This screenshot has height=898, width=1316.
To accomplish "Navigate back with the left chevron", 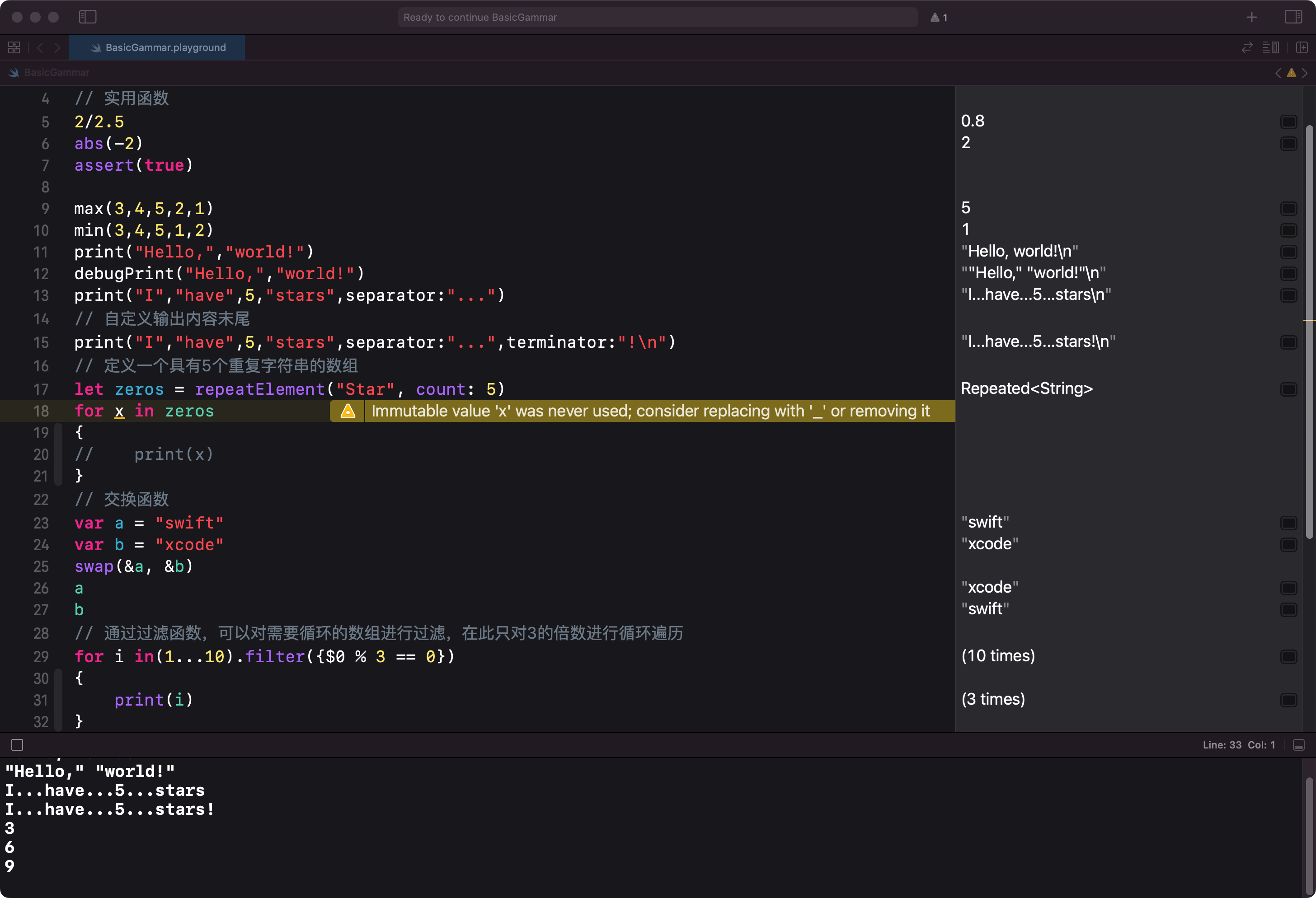I will point(40,47).
